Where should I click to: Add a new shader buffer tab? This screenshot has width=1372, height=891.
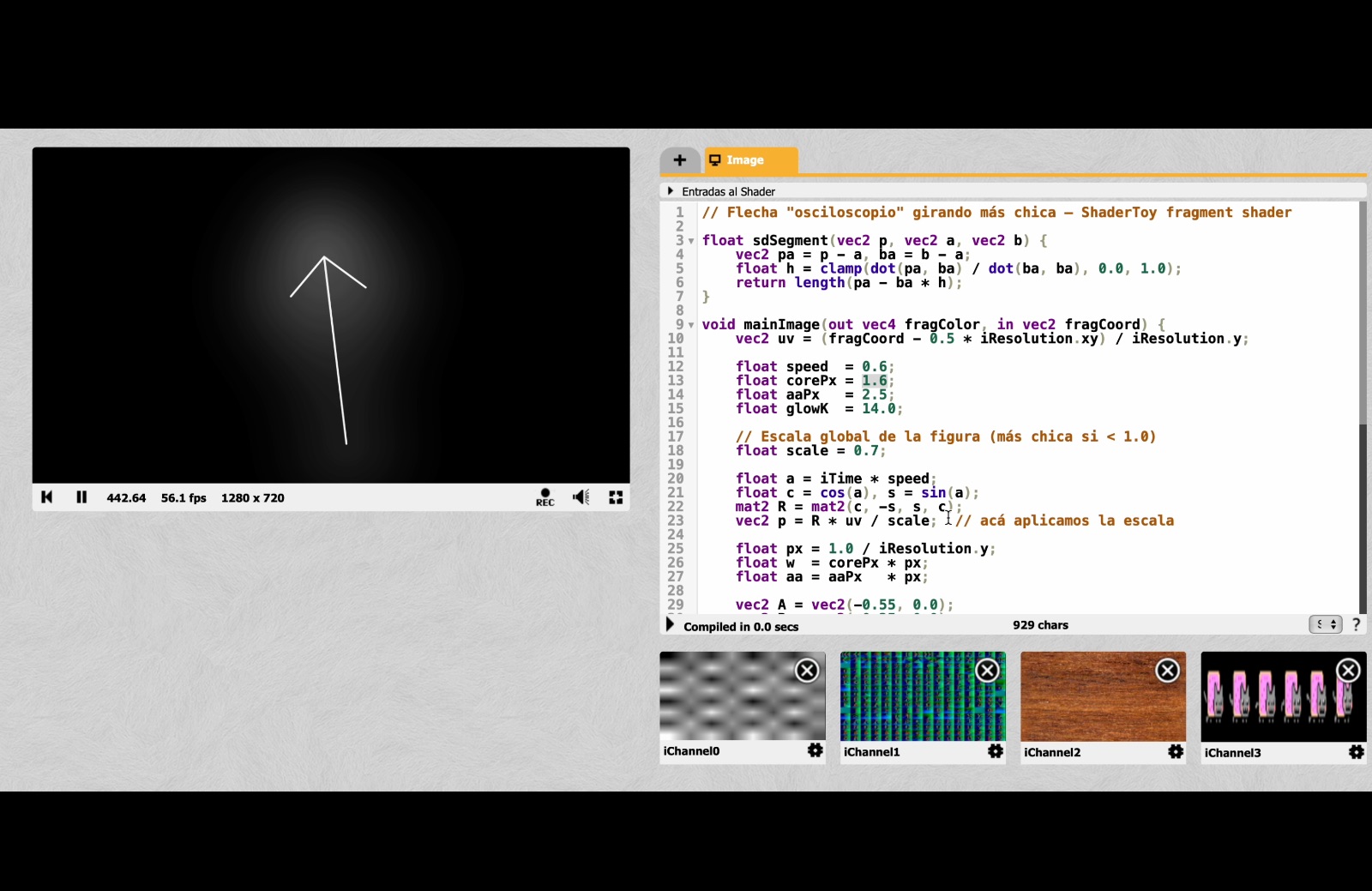680,160
